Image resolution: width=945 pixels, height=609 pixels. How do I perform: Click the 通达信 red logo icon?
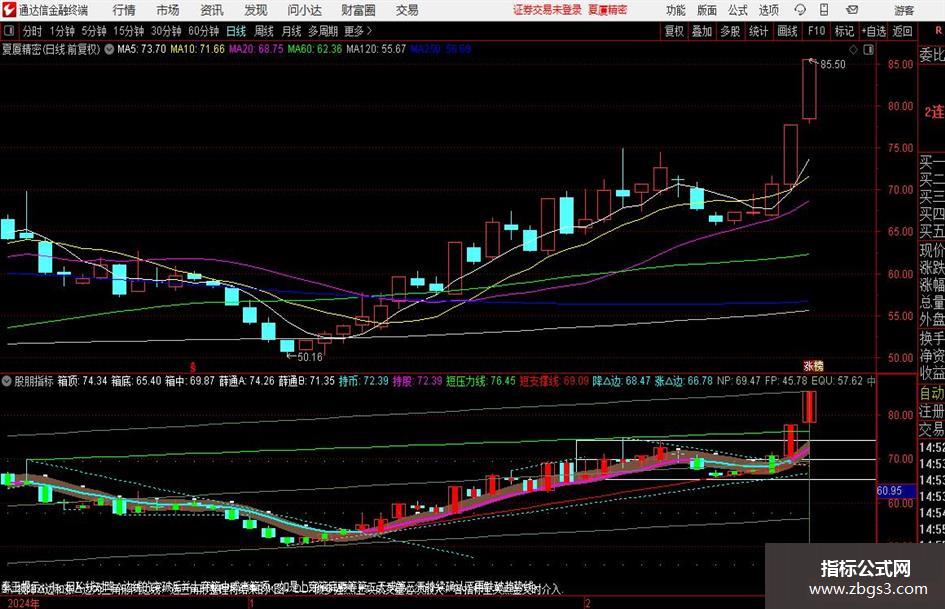[8, 10]
